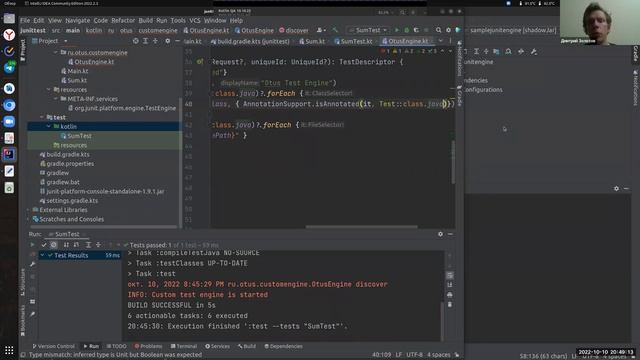Toggle the Project side tool window stripe

coord(23,50)
